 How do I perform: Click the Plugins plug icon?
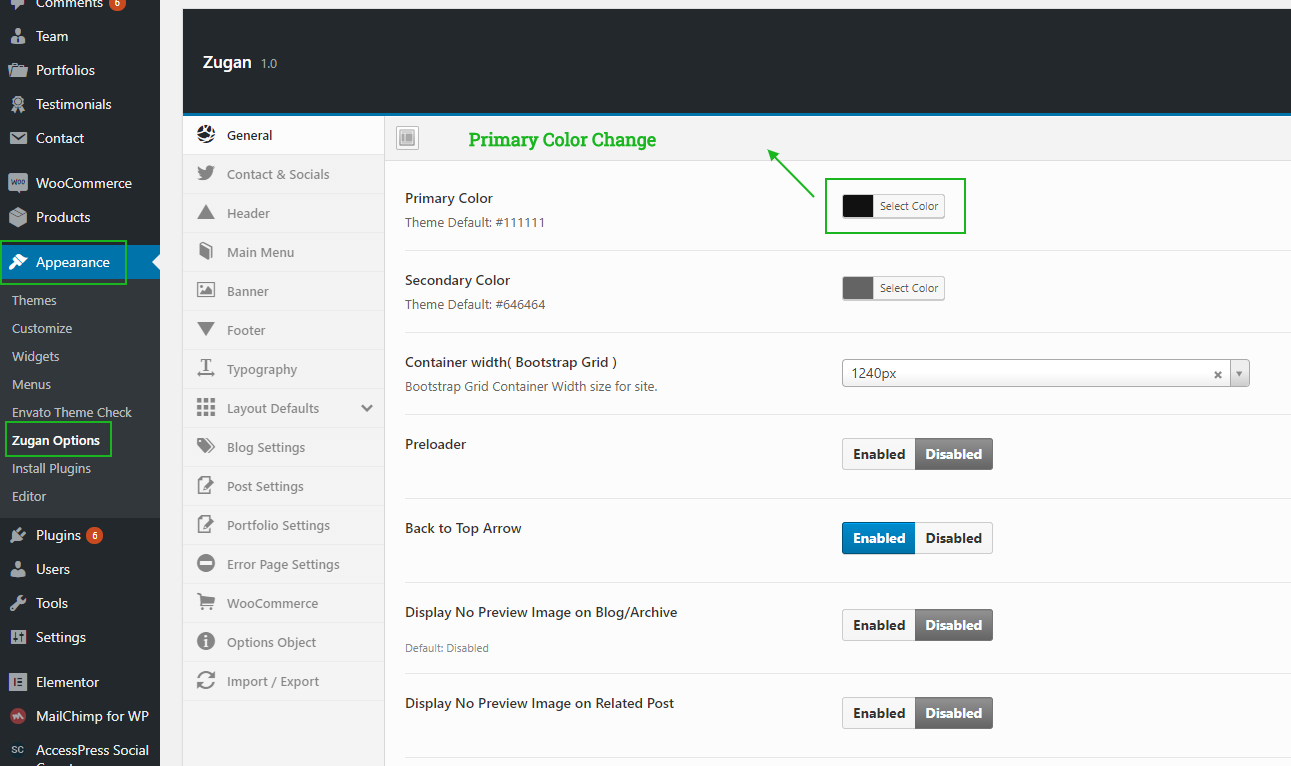[x=18, y=535]
